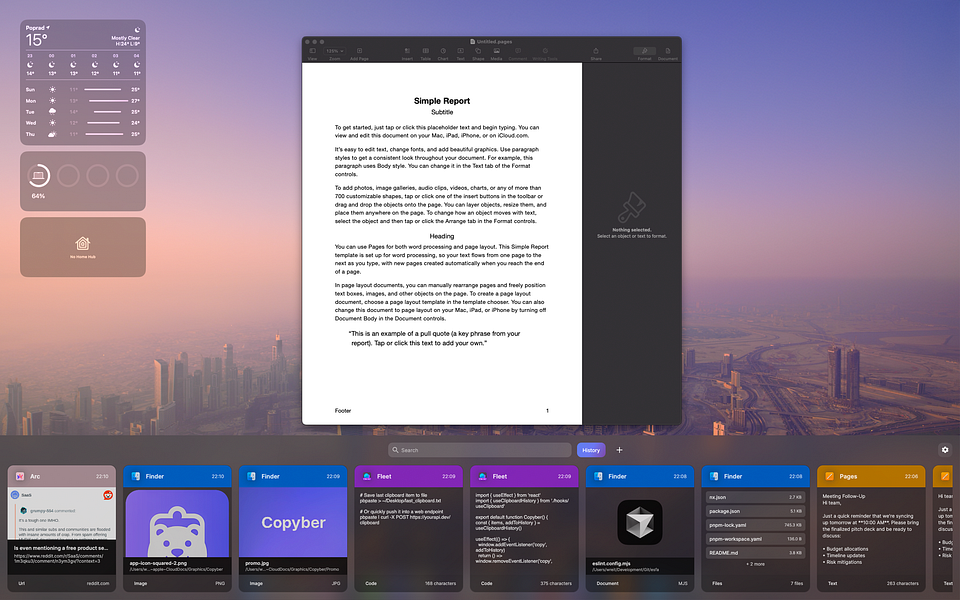
Task: Click Fleet icon on 168 characters card
Action: pyautogui.click(x=367, y=476)
